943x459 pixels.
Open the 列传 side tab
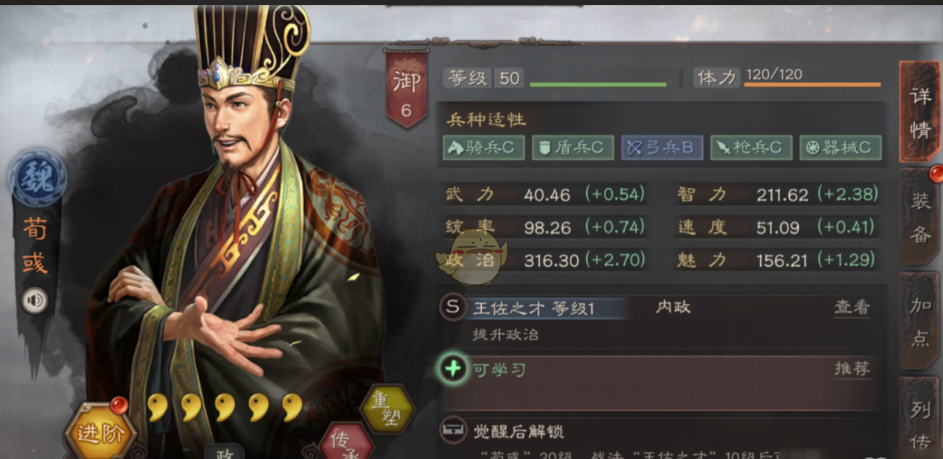pos(920,420)
